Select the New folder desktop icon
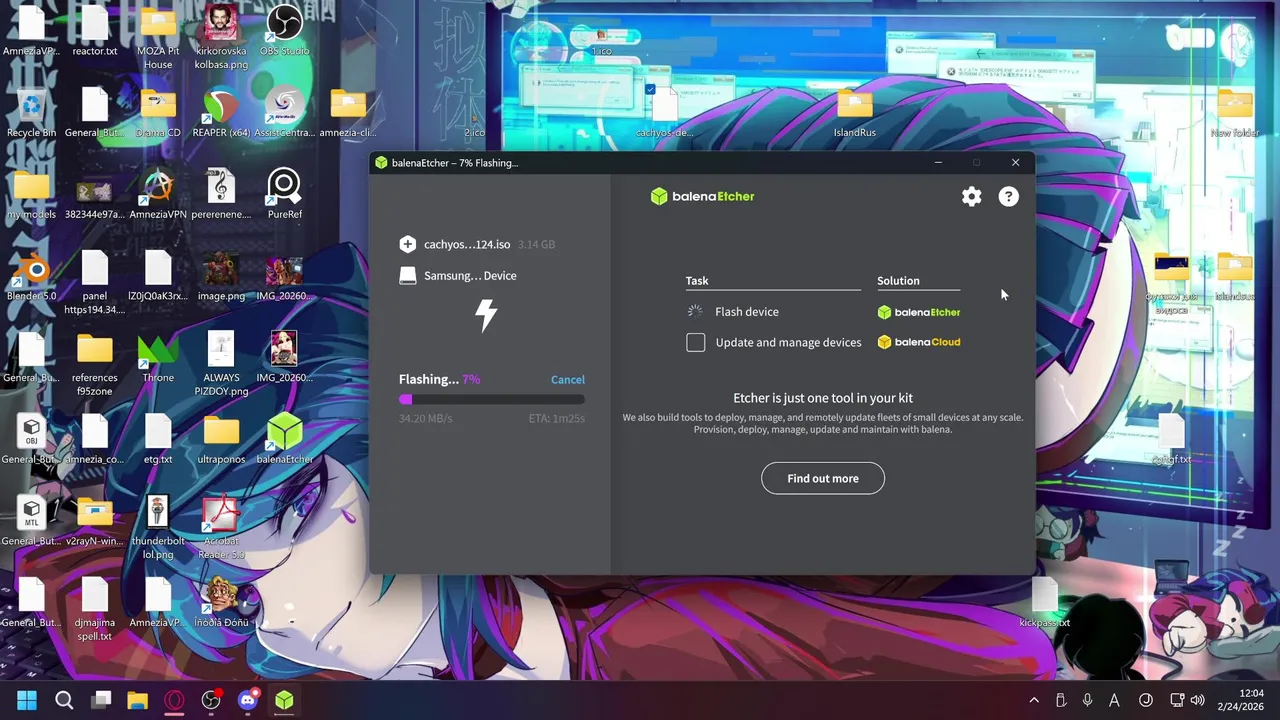Image resolution: width=1280 pixels, height=720 pixels. [x=1235, y=113]
